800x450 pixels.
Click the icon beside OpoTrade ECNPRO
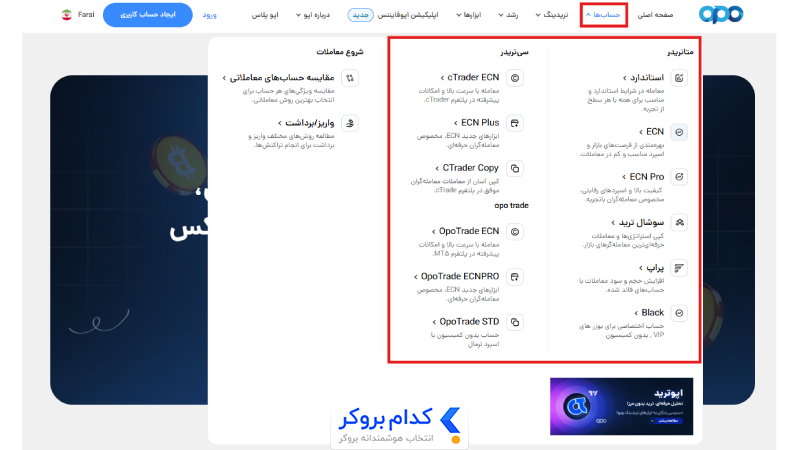coord(515,277)
